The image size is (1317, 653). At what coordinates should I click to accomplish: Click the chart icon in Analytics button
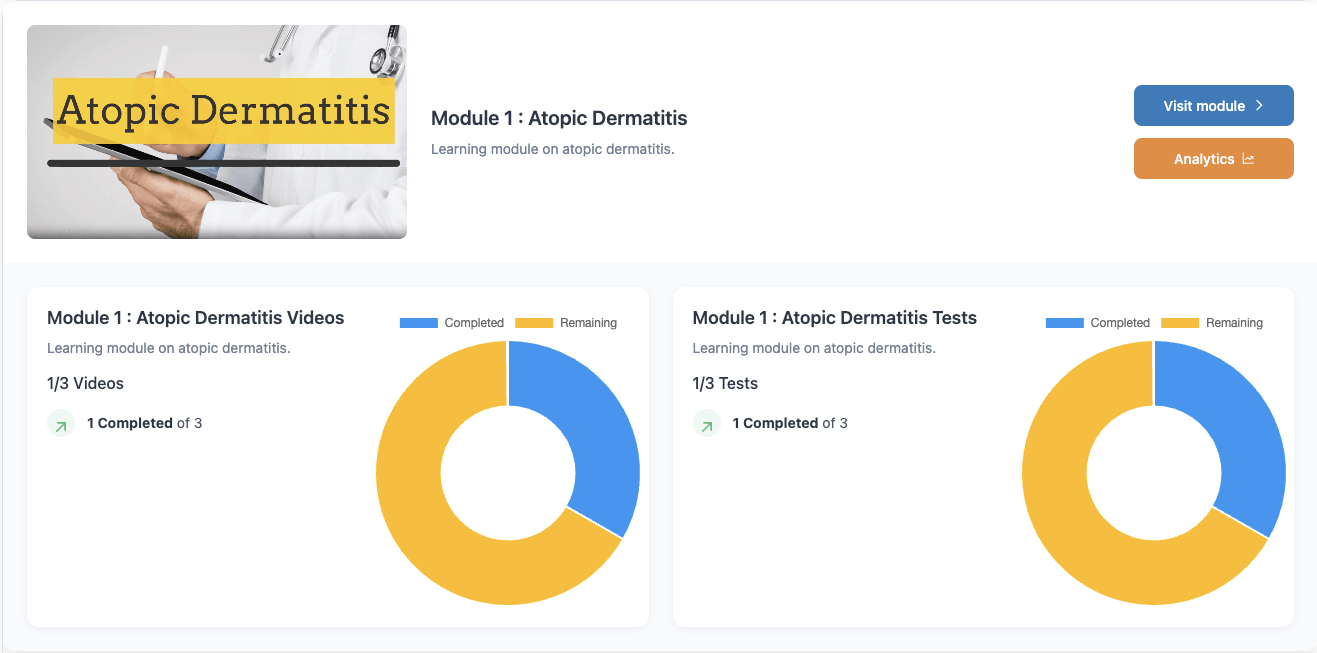click(1248, 159)
